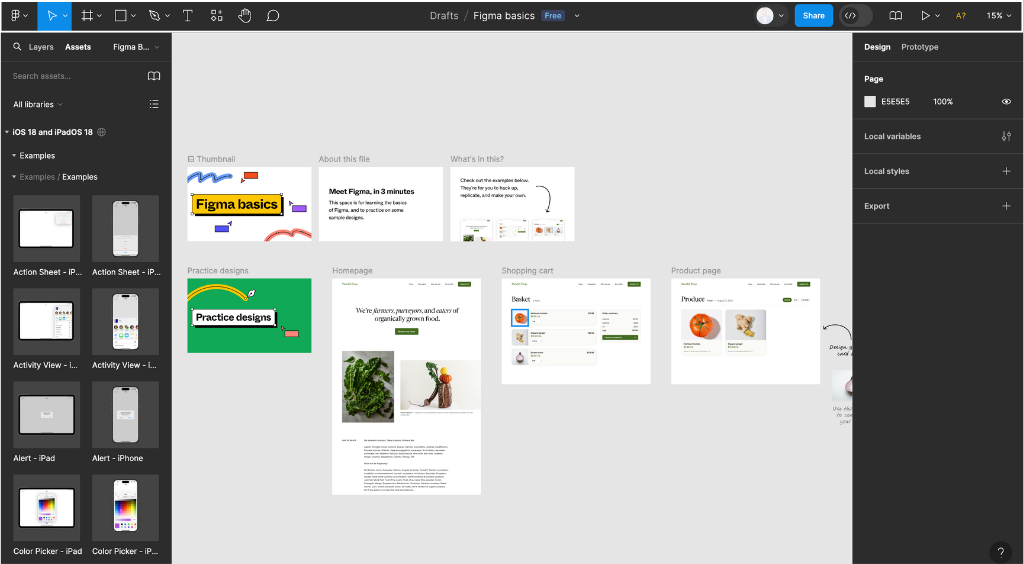This screenshot has height=564, width=1024.
Task: Switch to the Prototype tab
Action: [x=920, y=47]
